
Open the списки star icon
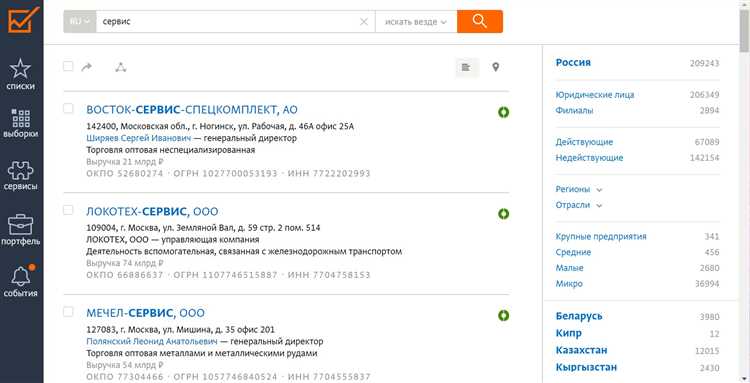21,69
